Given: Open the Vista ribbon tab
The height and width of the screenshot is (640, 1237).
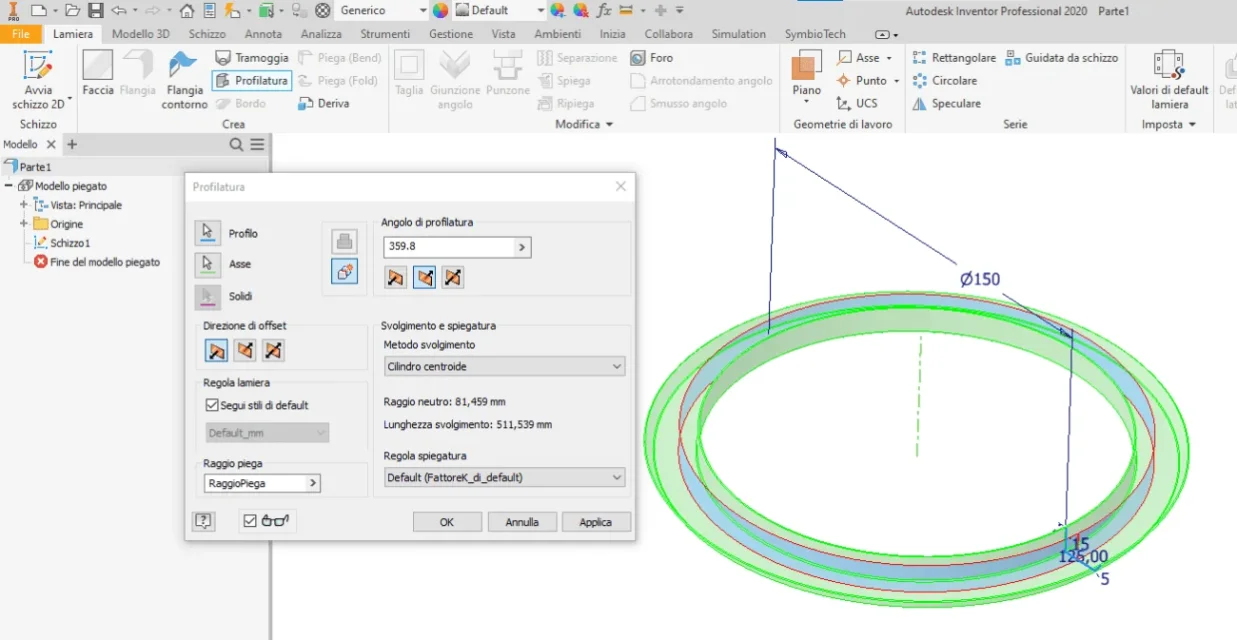Looking at the screenshot, I should tap(503, 34).
